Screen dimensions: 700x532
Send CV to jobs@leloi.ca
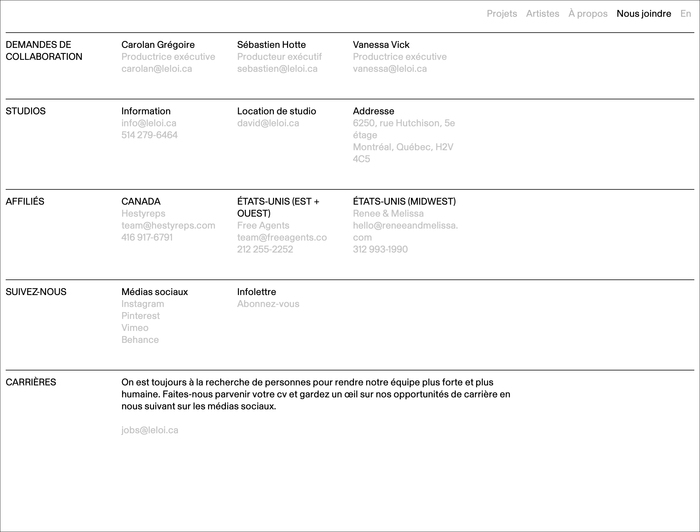coord(150,430)
